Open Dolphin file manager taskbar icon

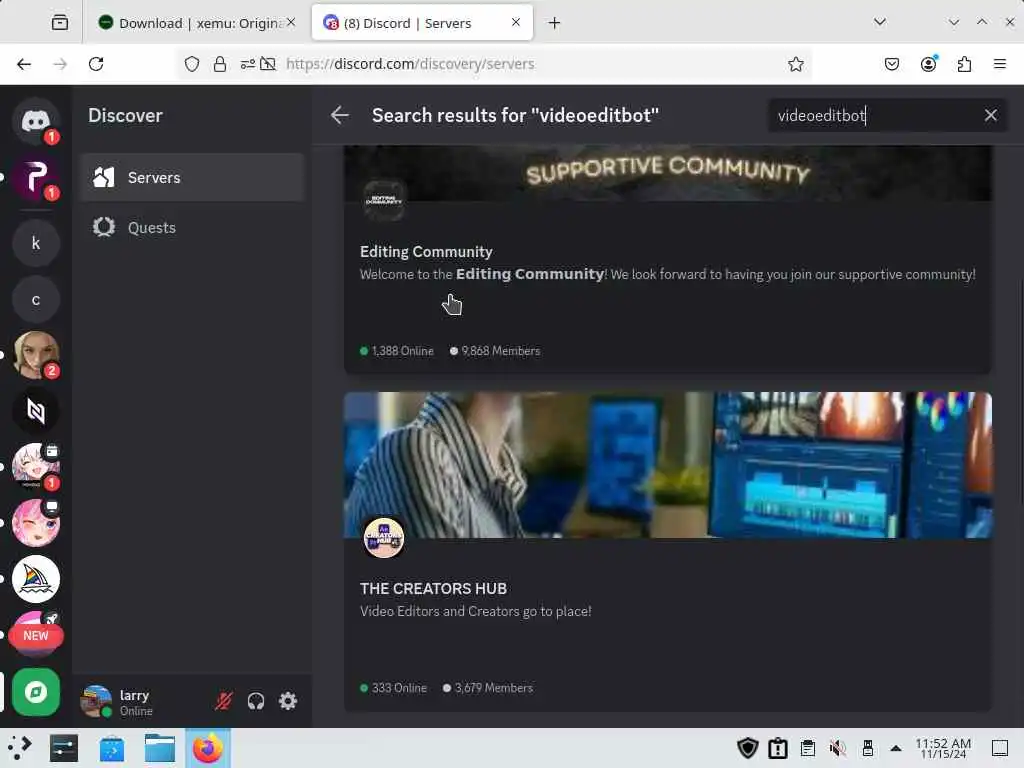(160, 748)
